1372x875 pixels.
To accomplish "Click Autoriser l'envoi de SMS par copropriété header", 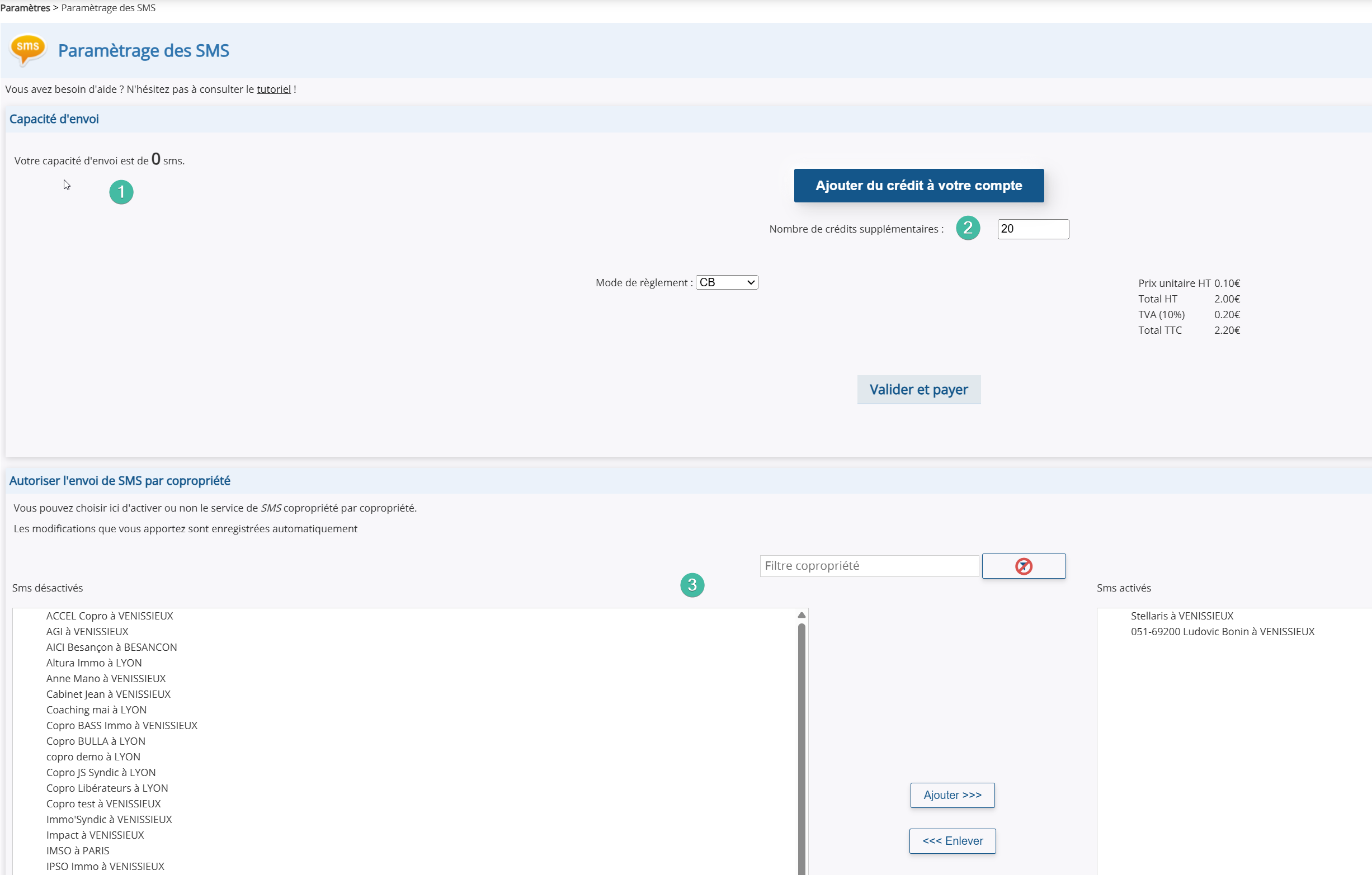I will (120, 480).
